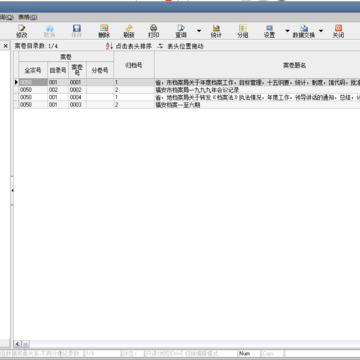This screenshot has width=360, height=360.
Task: Click the 案卷 group header
Action: (66, 57)
